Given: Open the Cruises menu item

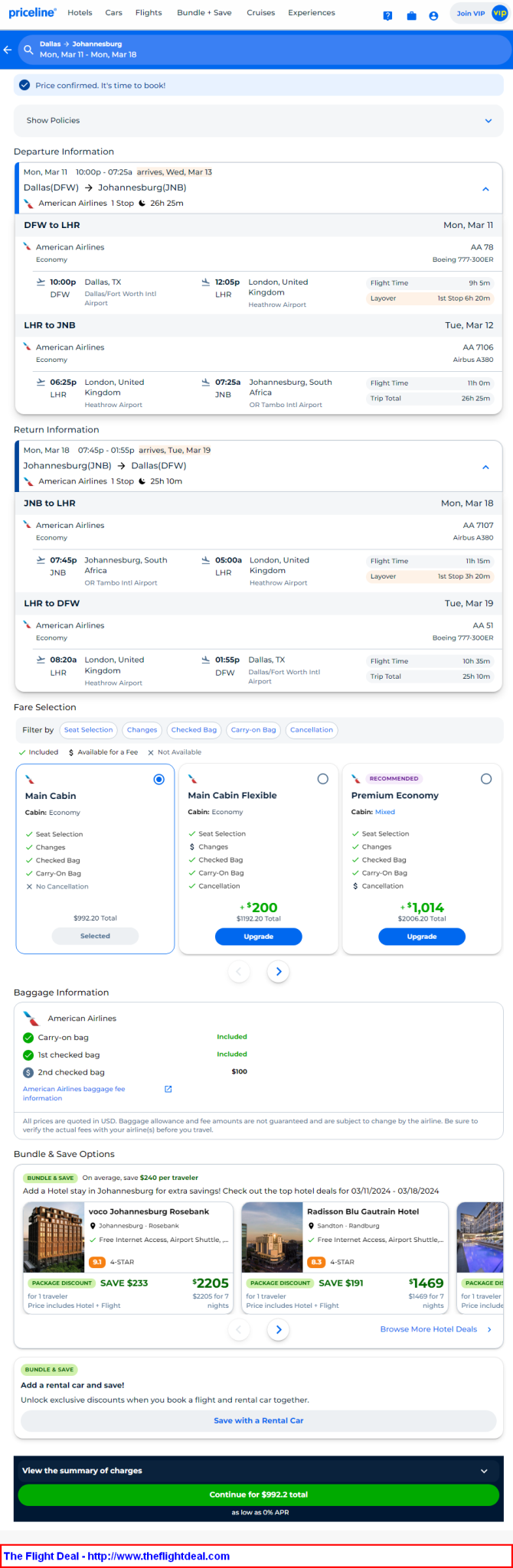Looking at the screenshot, I should coord(261,13).
